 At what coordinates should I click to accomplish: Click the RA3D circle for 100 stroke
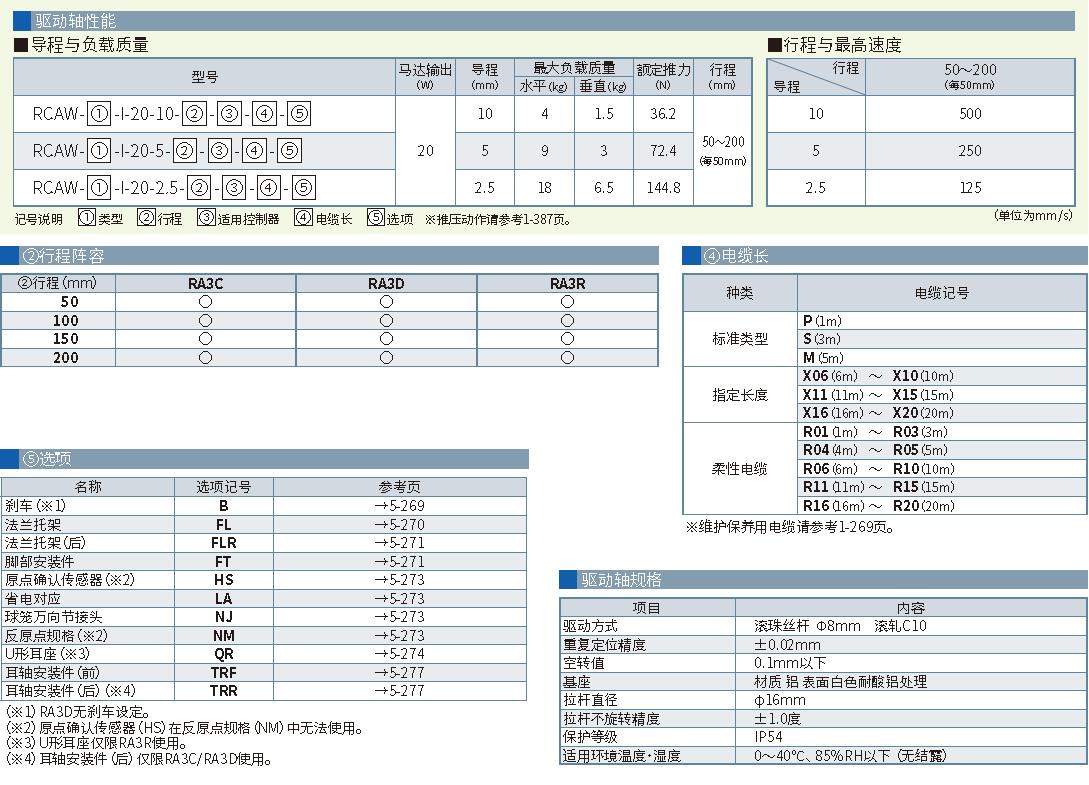pos(386,321)
